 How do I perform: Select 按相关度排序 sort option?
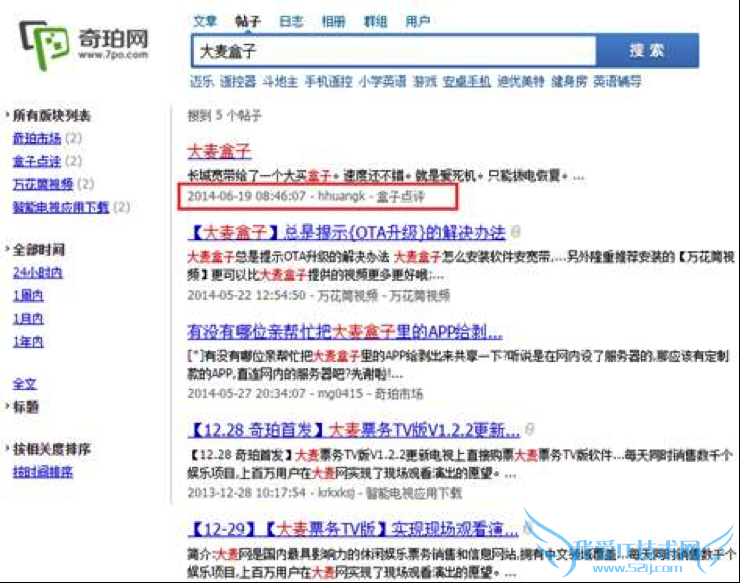pos(51,449)
